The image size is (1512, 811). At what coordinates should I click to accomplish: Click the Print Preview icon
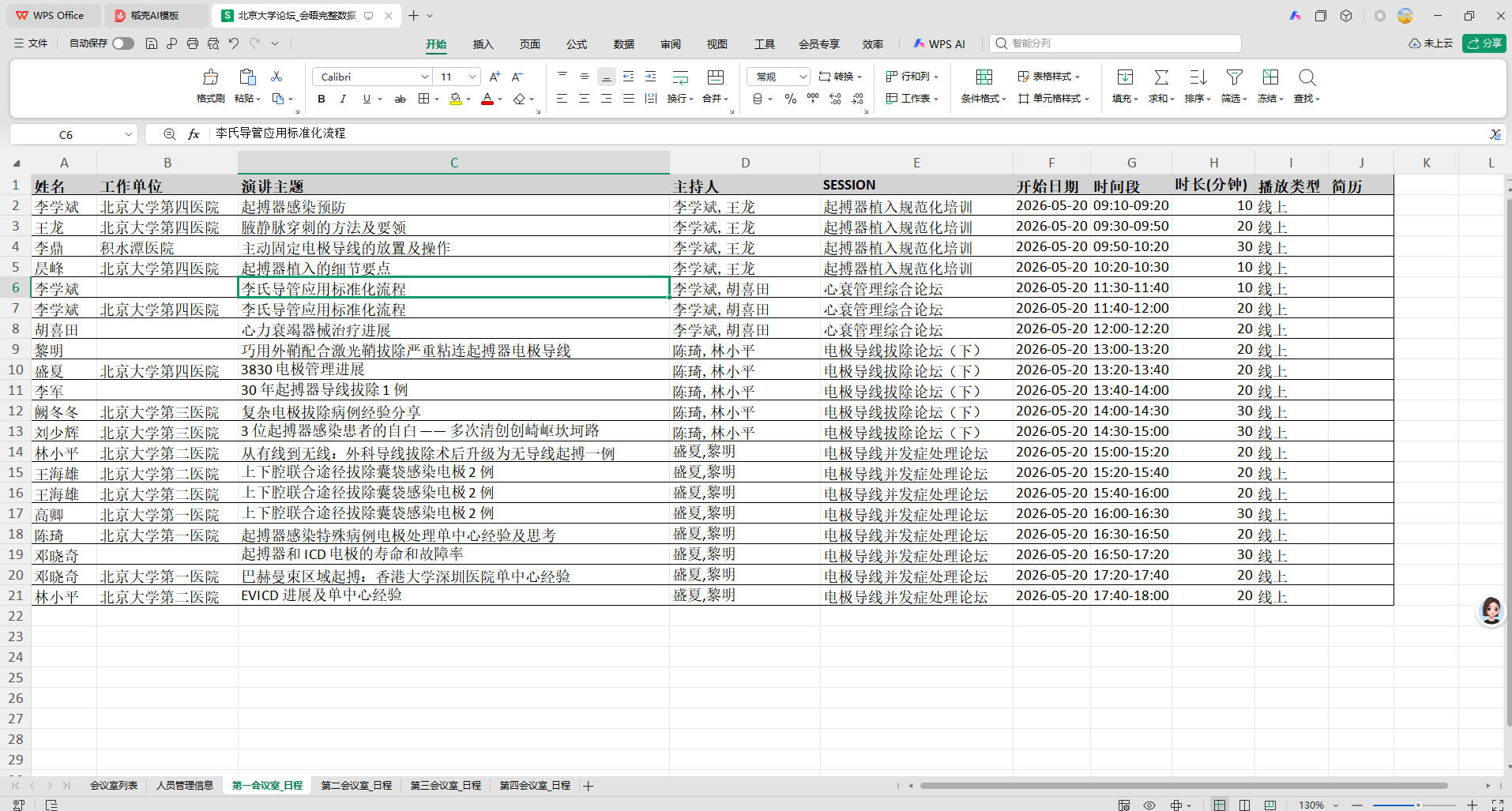pyautogui.click(x=213, y=43)
